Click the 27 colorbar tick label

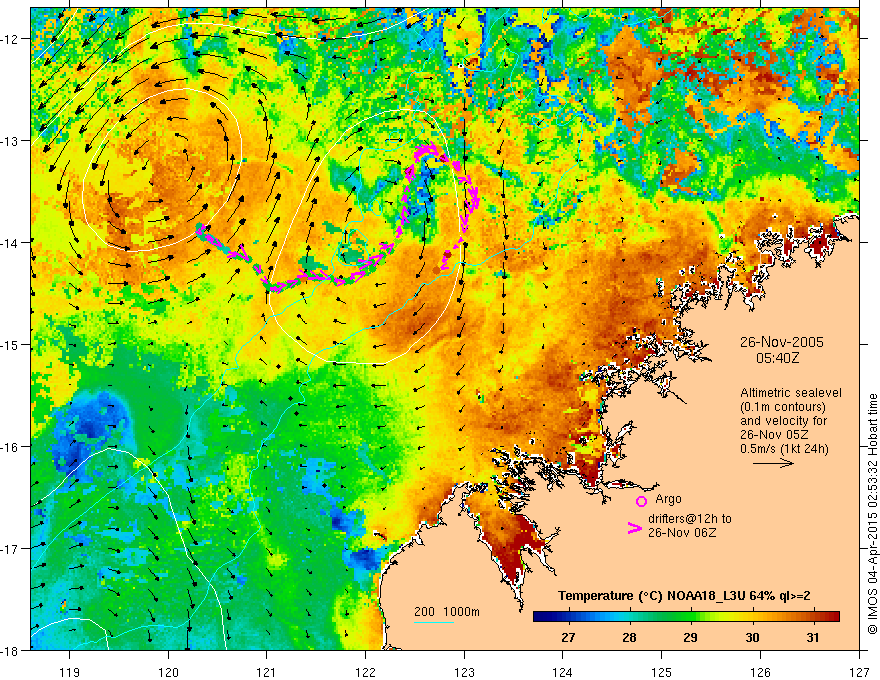tap(568, 637)
